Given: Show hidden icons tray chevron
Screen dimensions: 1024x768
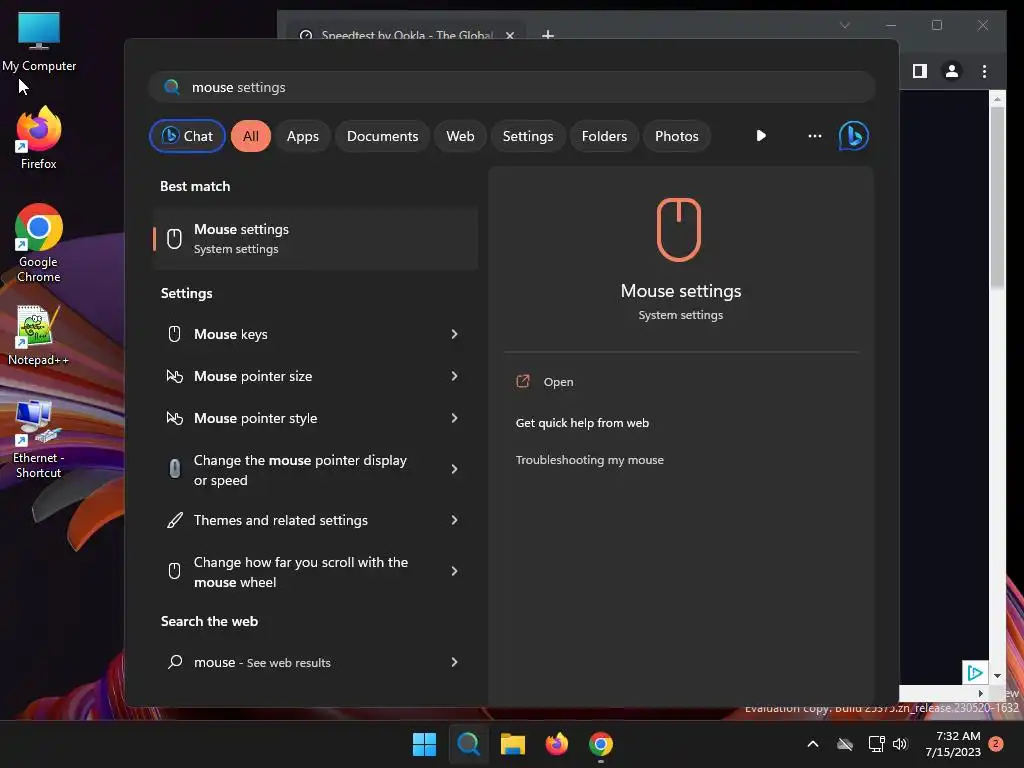Looking at the screenshot, I should click(x=813, y=744).
